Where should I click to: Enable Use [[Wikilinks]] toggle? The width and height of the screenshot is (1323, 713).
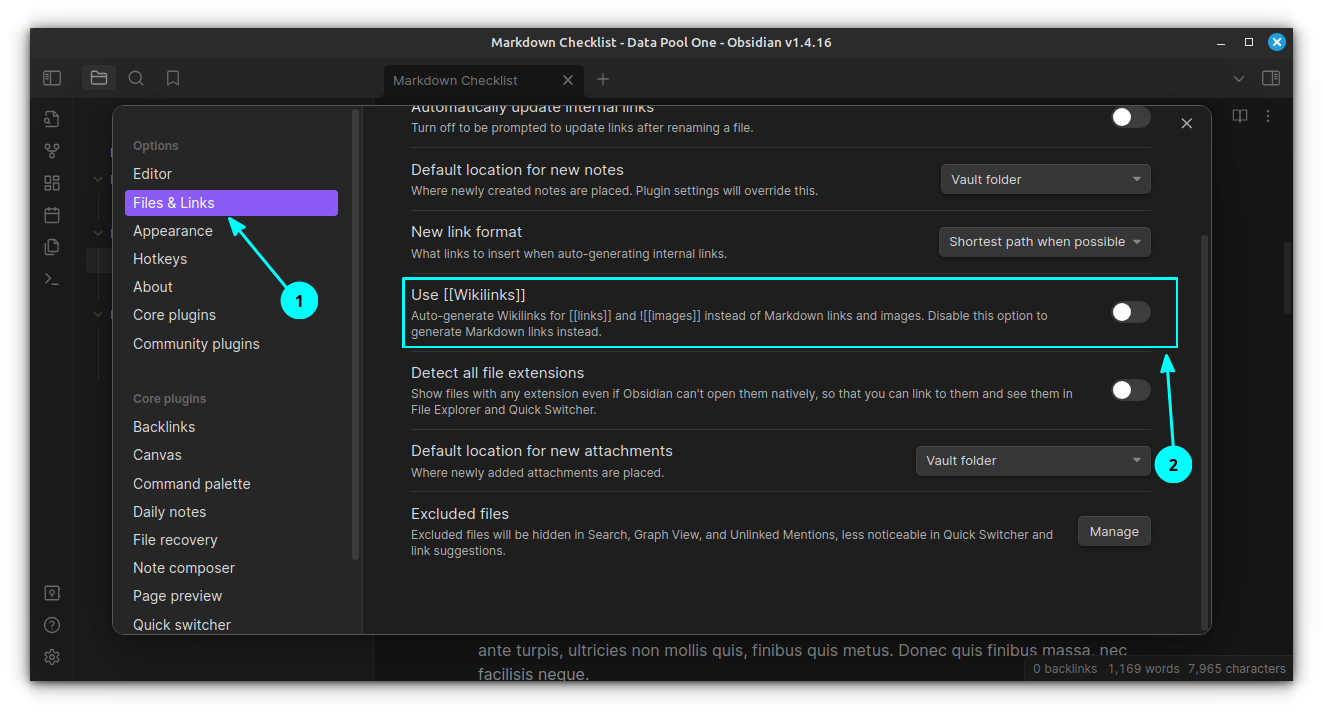pyautogui.click(x=1130, y=312)
